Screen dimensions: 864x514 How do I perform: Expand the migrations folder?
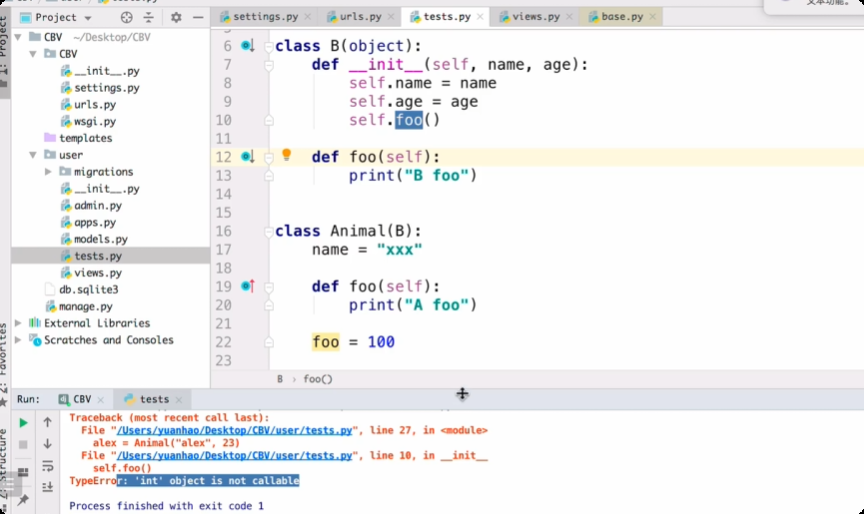click(x=48, y=172)
